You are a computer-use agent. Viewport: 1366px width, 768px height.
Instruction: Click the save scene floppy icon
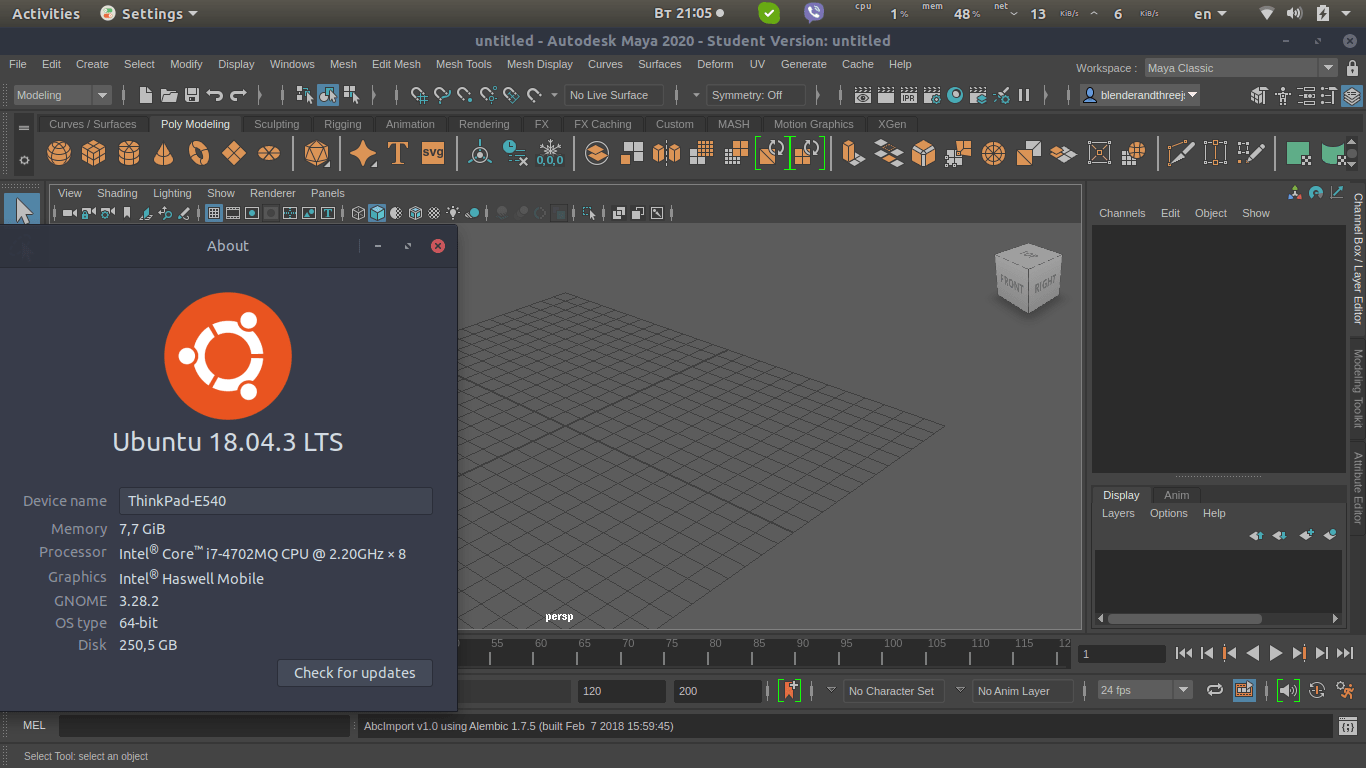point(191,95)
